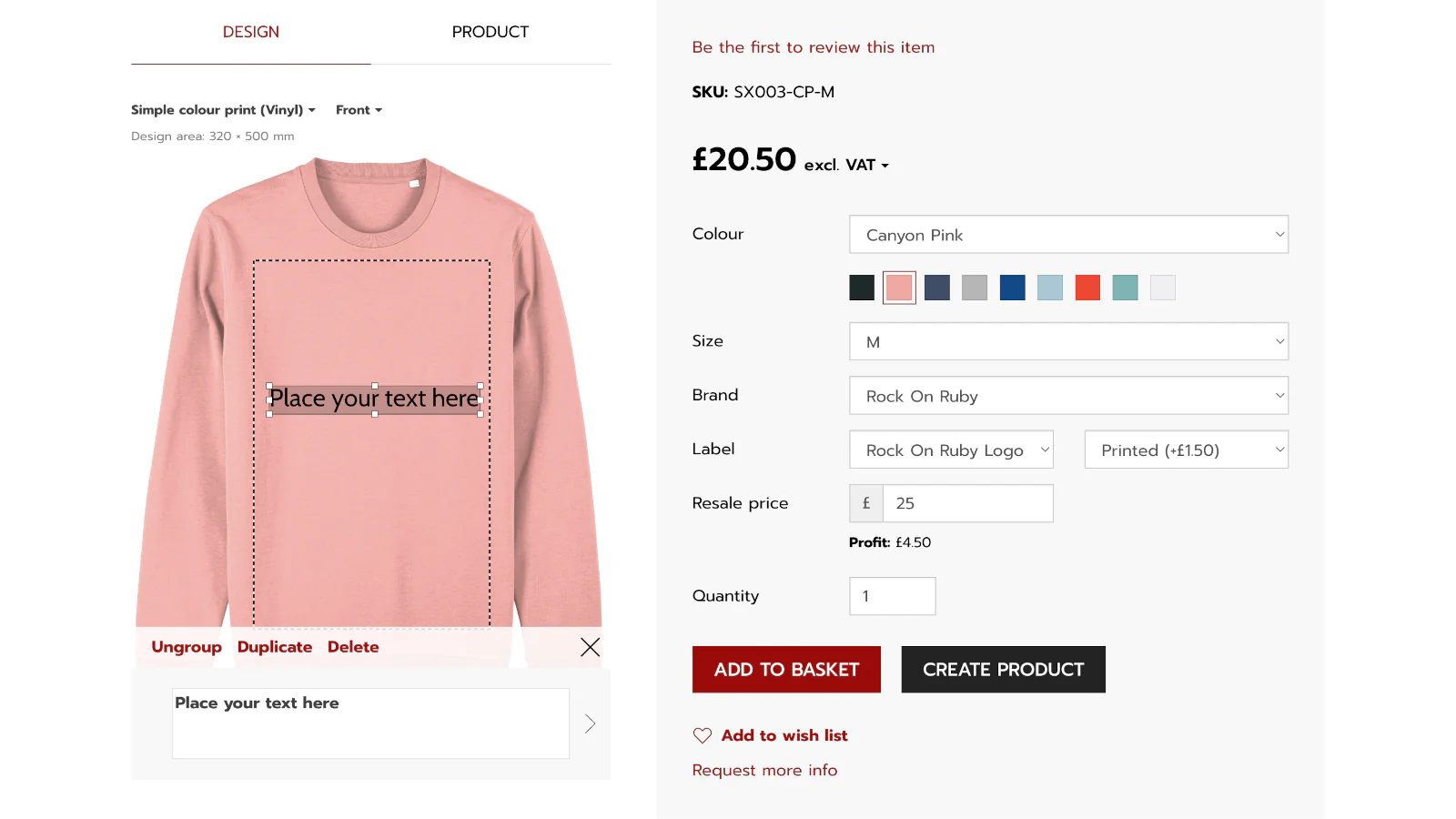The image size is (1456, 819).
Task: Pick the teal green colour swatch
Action: (x=1125, y=288)
